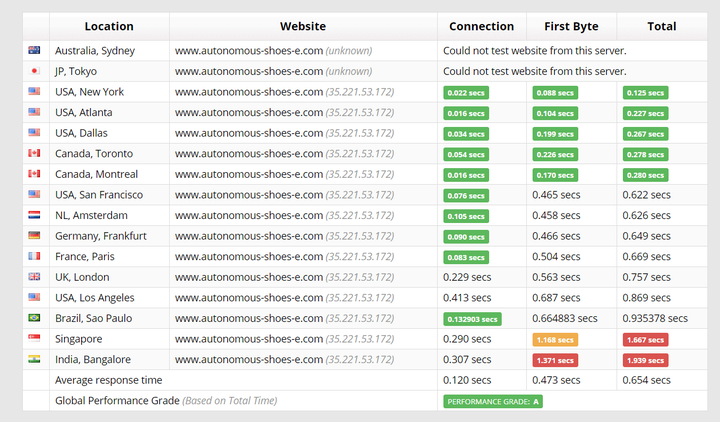Click the Connection column header

point(482,27)
